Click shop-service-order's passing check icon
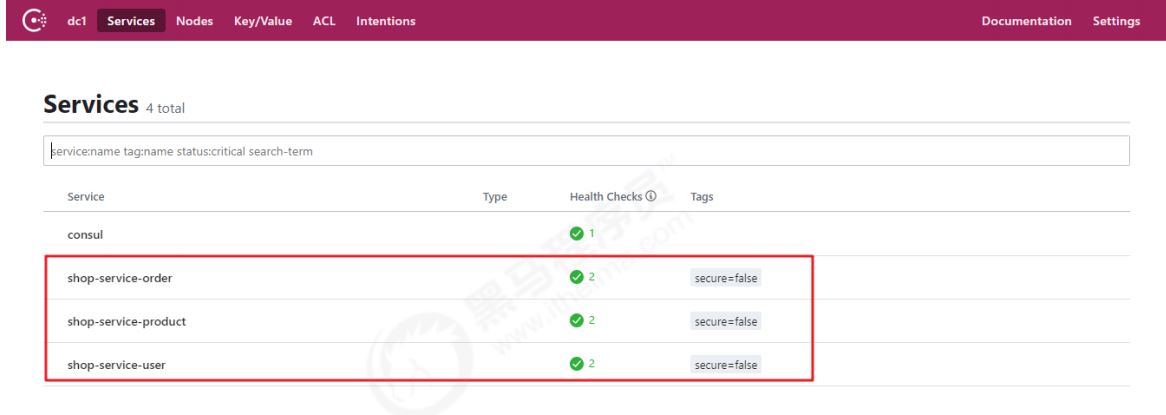1166x415 pixels. 576,277
